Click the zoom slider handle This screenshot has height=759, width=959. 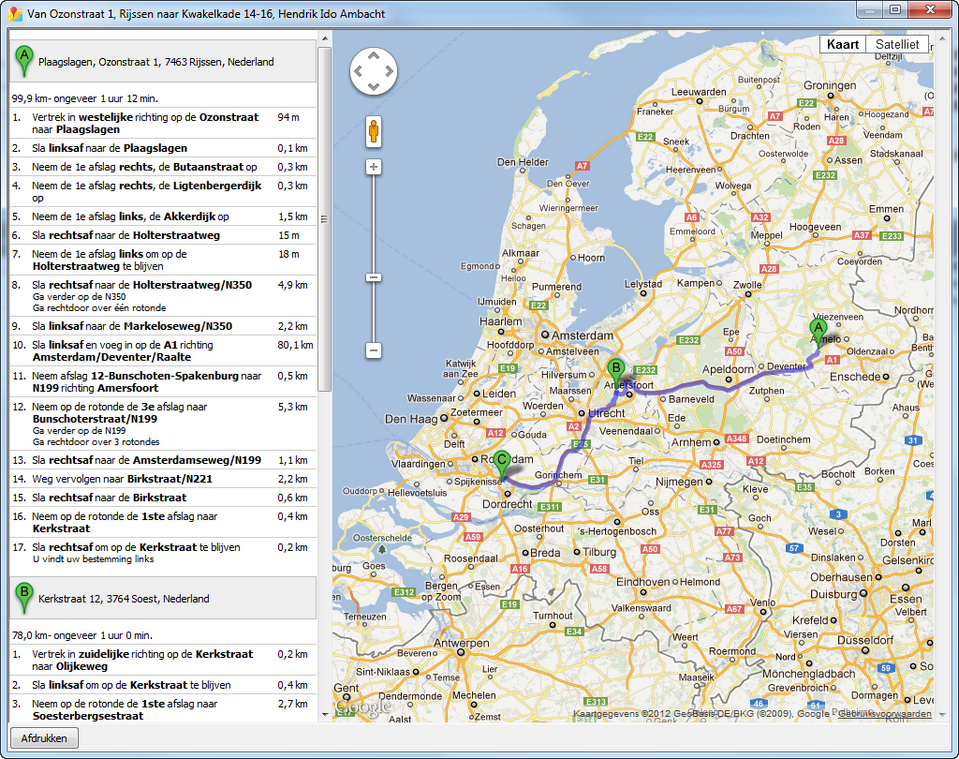pos(373,278)
